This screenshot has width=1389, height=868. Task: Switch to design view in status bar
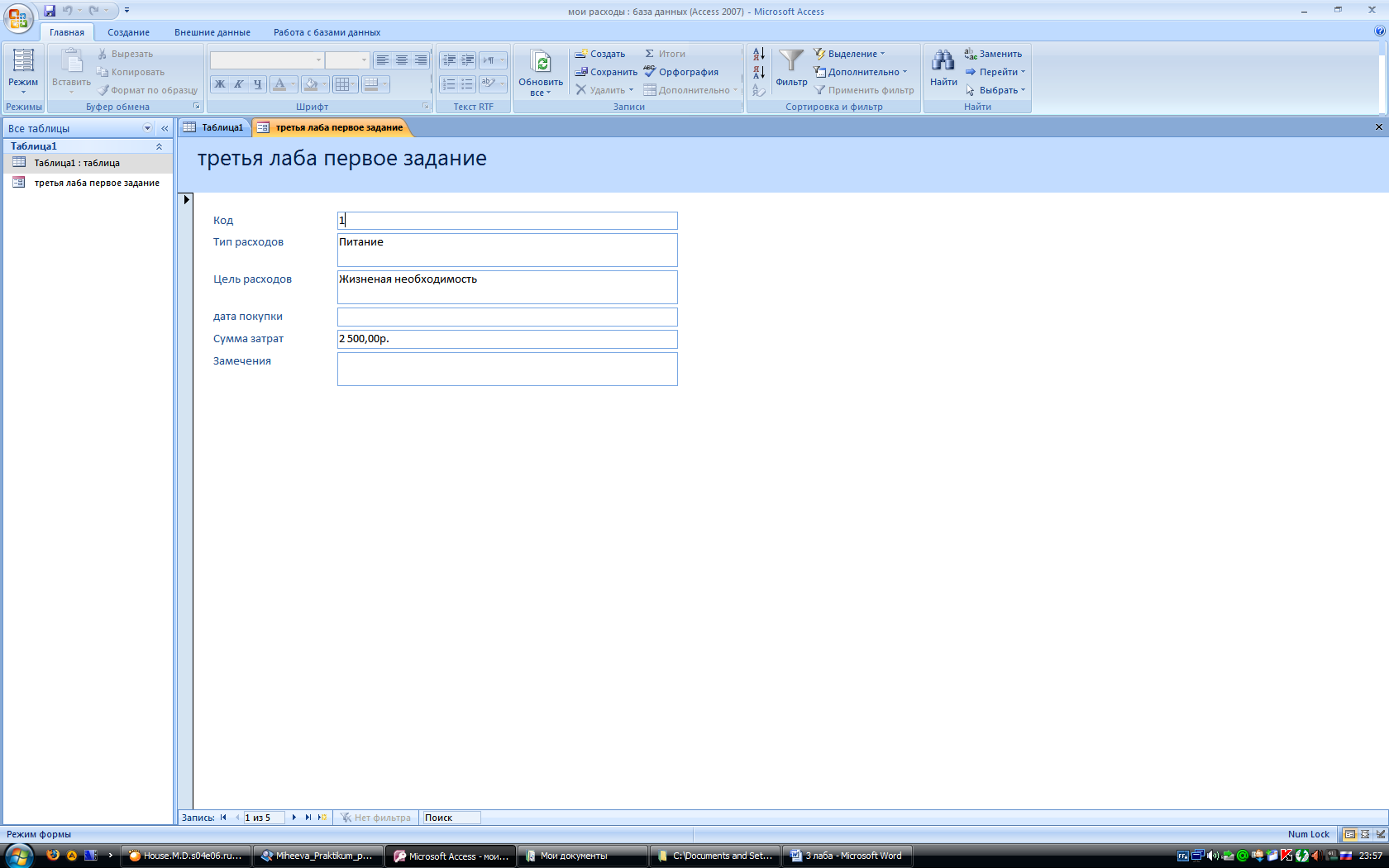[x=1381, y=834]
